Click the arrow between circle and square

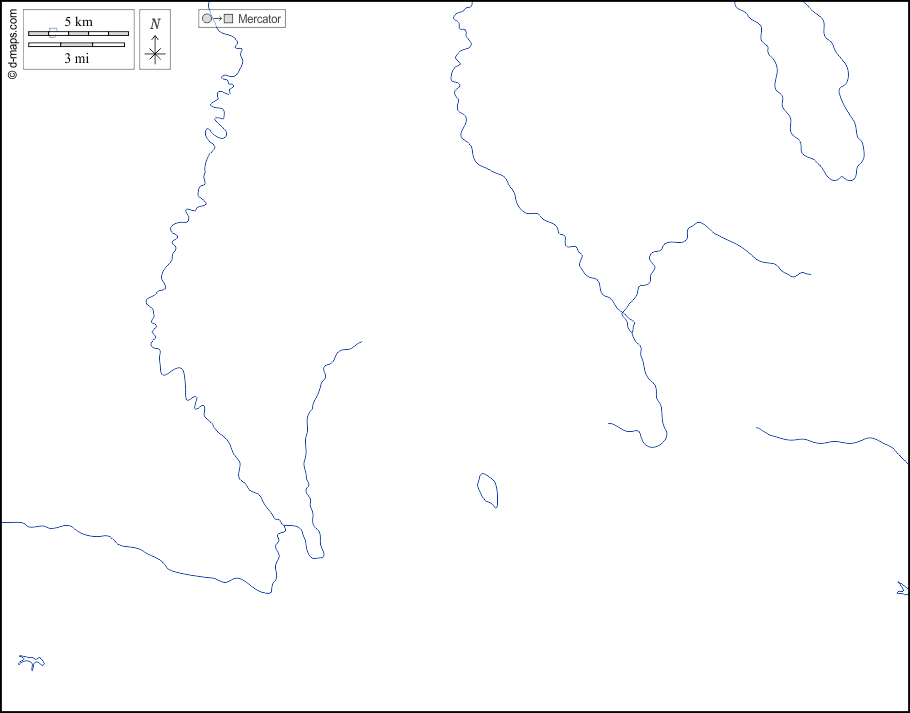217,19
